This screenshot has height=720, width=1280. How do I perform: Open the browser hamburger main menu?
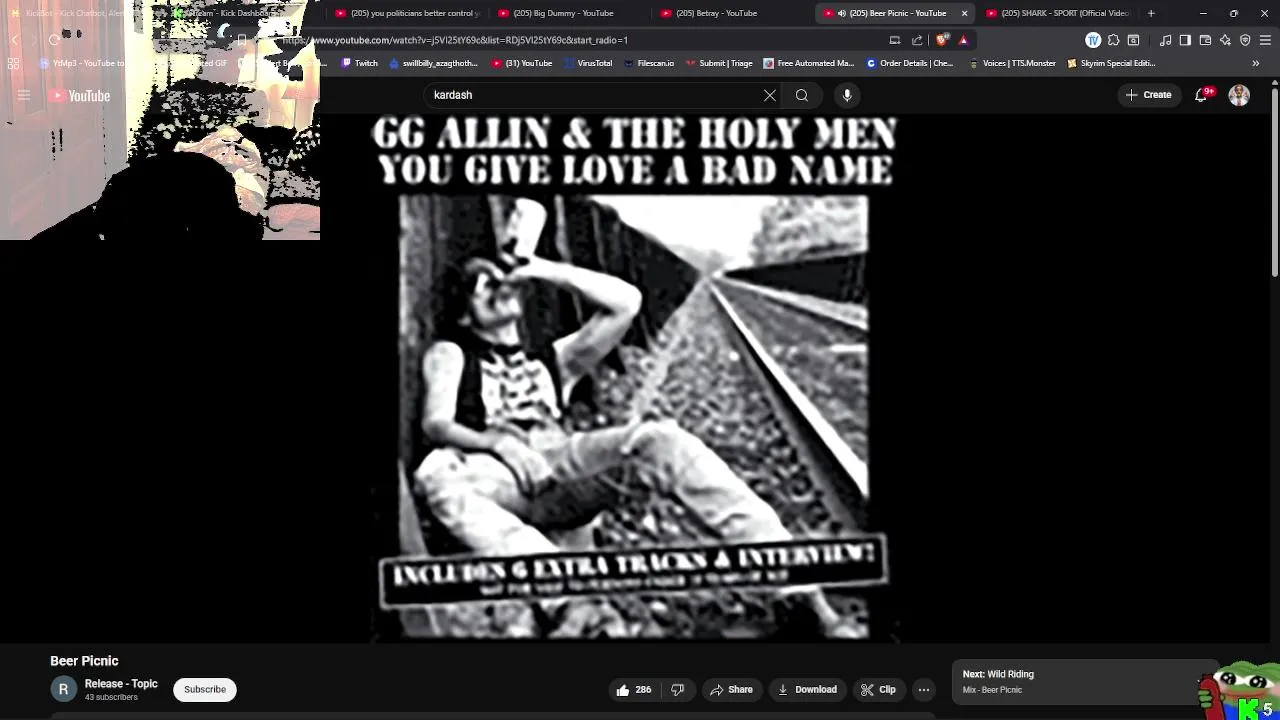click(1265, 40)
